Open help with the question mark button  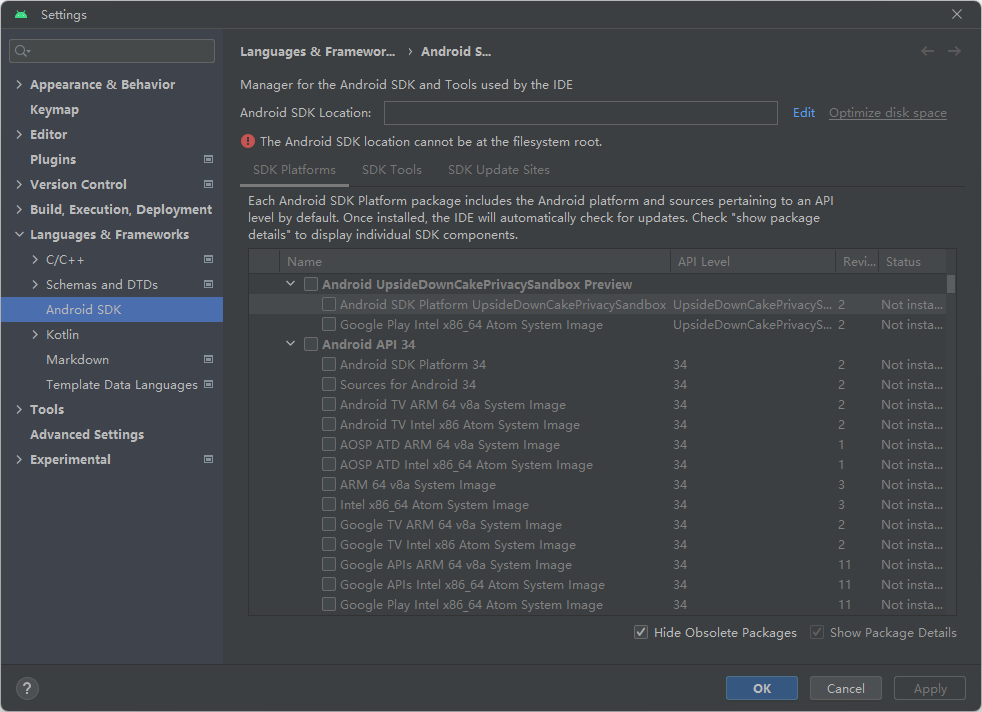pos(27,689)
